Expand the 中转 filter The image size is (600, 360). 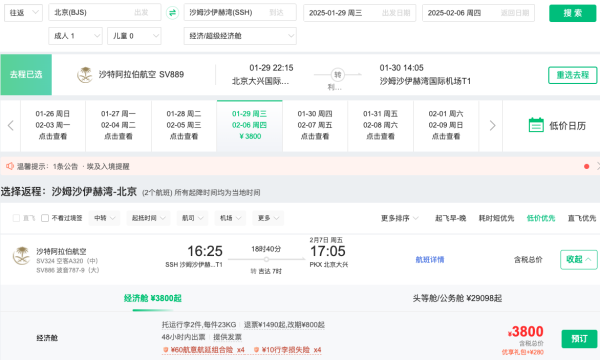[104, 218]
